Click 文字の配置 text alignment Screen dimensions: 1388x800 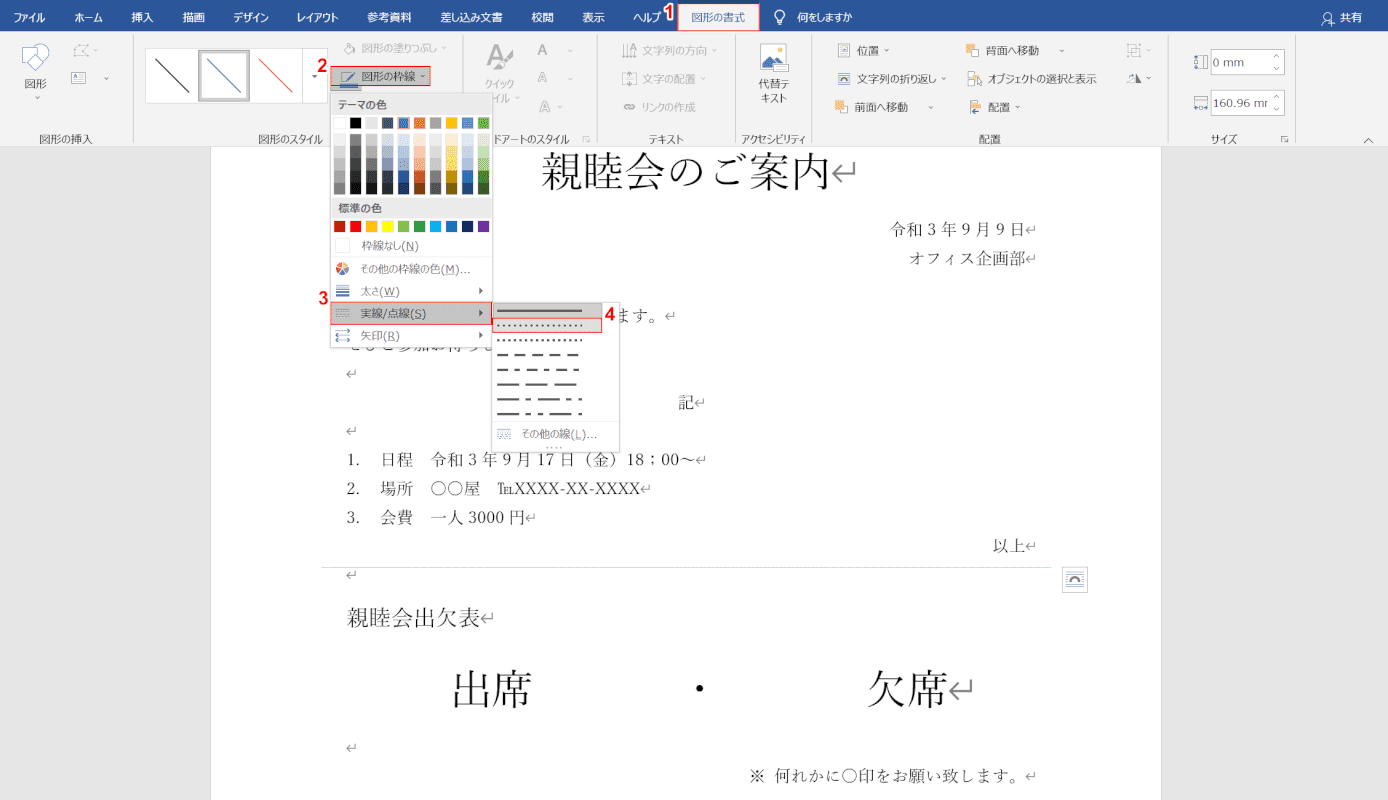pyautogui.click(x=665, y=78)
